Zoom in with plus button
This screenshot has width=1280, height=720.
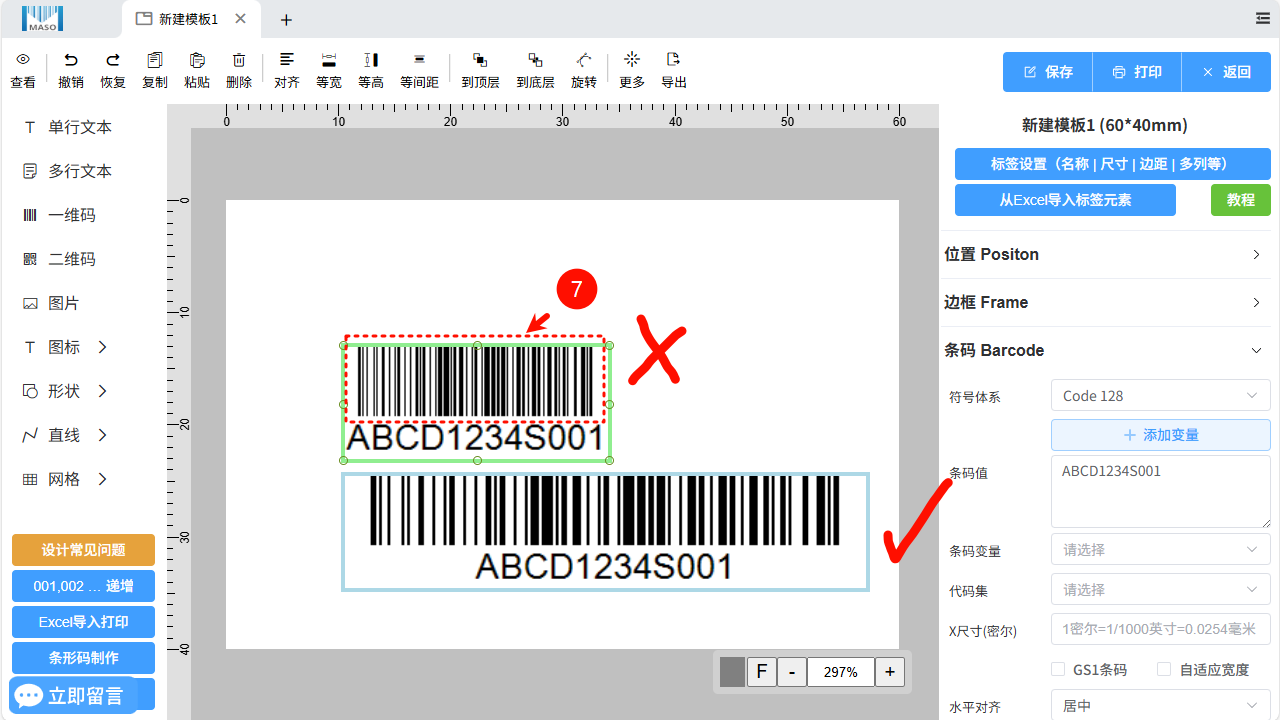(x=890, y=672)
